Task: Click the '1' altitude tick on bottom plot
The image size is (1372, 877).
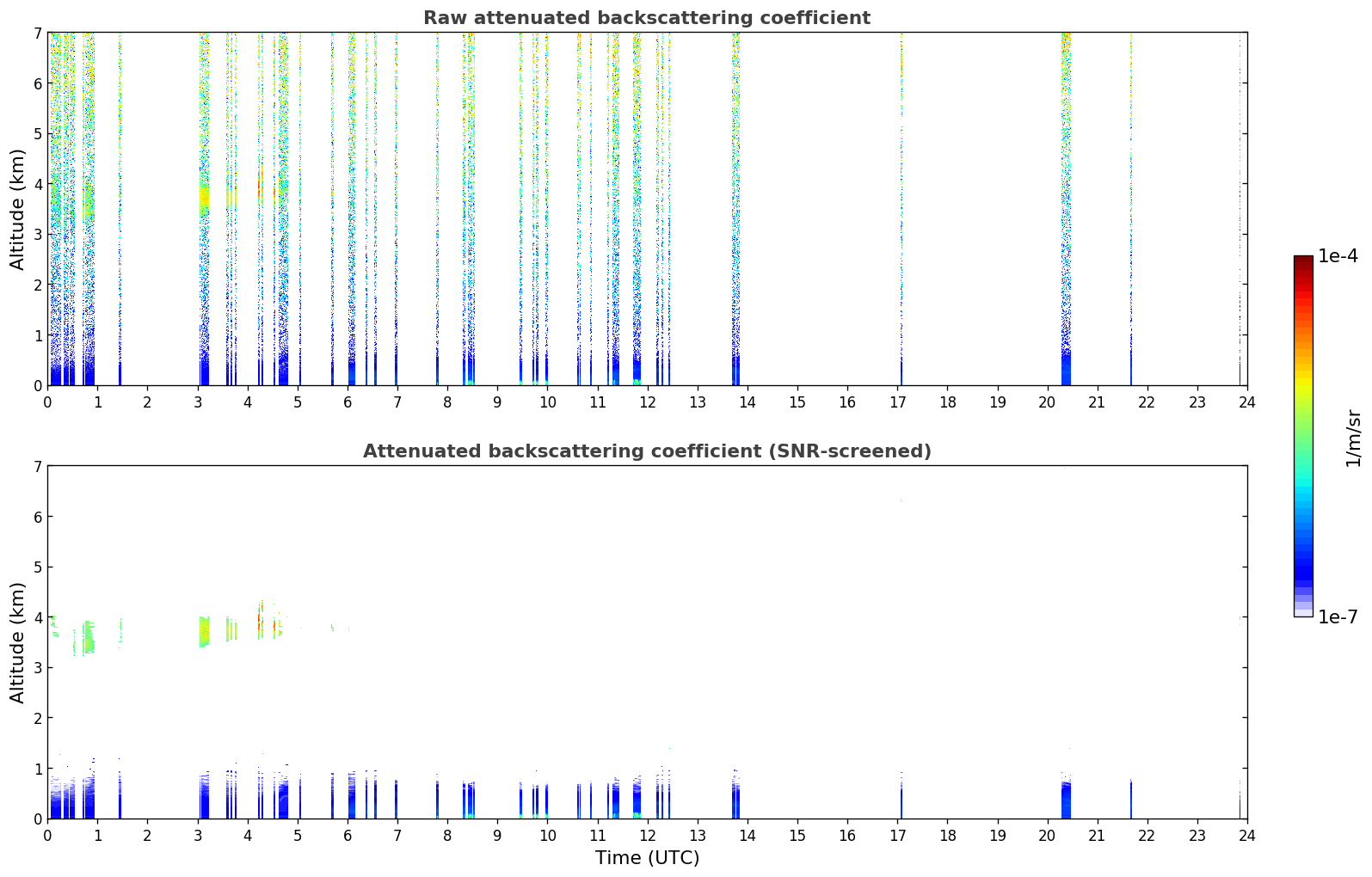Action: point(37,769)
